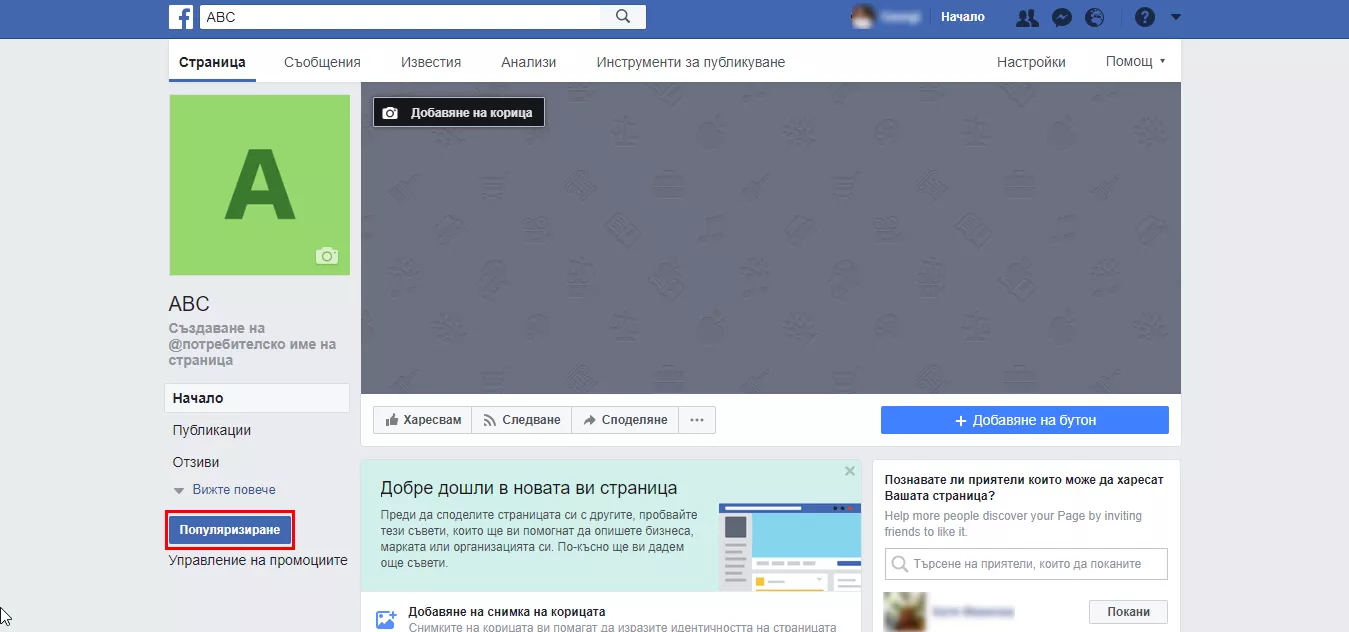1349x632 pixels.
Task: Expand the account dropdown arrow in top bar
Action: [1176, 17]
